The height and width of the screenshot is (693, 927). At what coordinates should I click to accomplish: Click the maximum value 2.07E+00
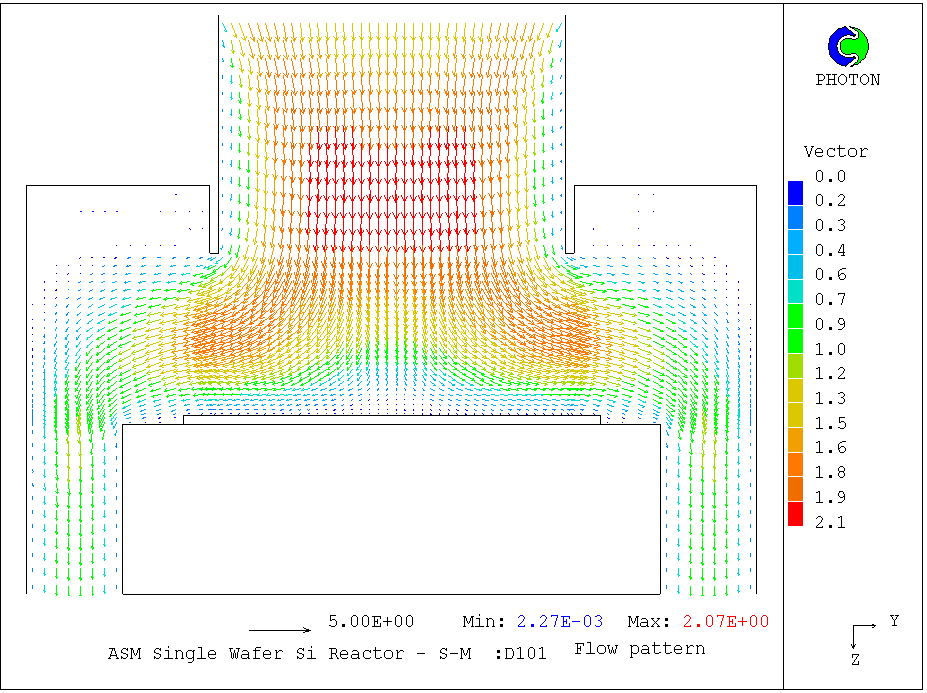coord(726,621)
